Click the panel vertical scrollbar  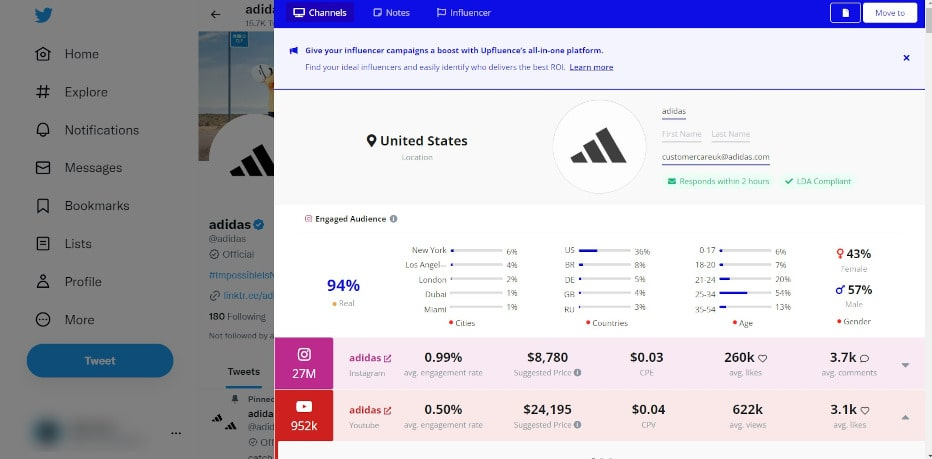pos(929,18)
